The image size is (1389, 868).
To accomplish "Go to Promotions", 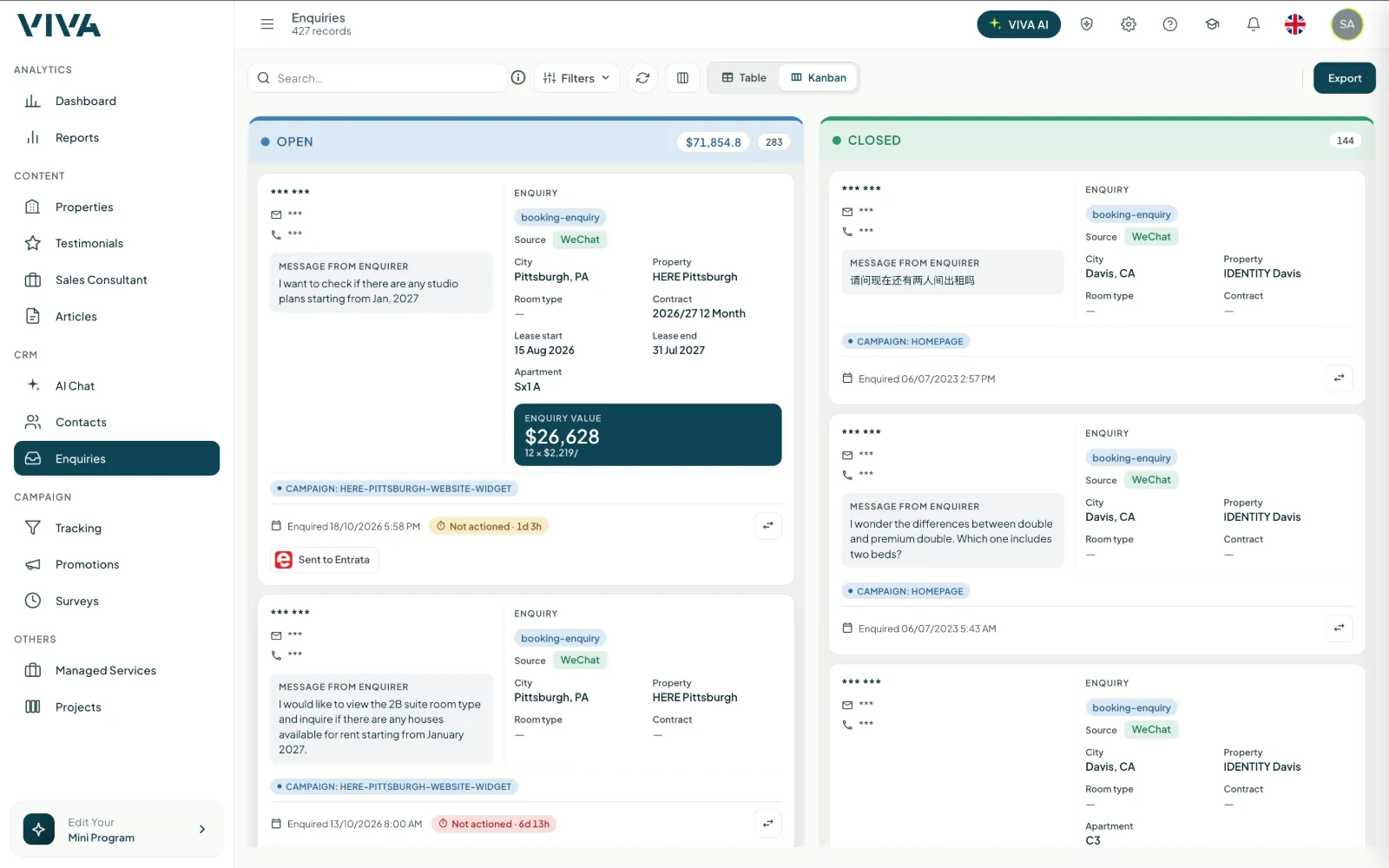I will pos(116,564).
